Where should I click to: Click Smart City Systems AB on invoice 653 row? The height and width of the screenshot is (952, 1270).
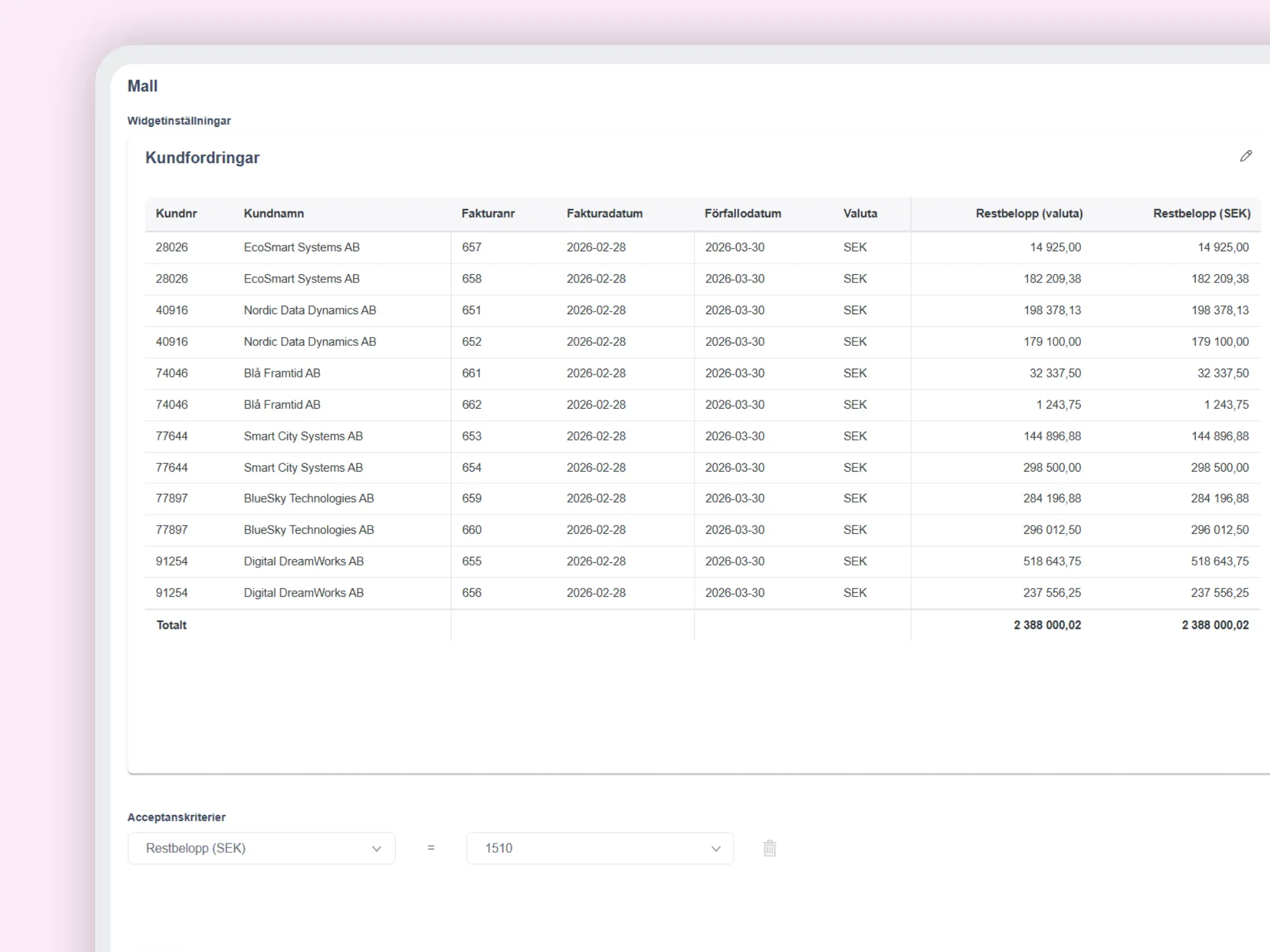point(304,436)
